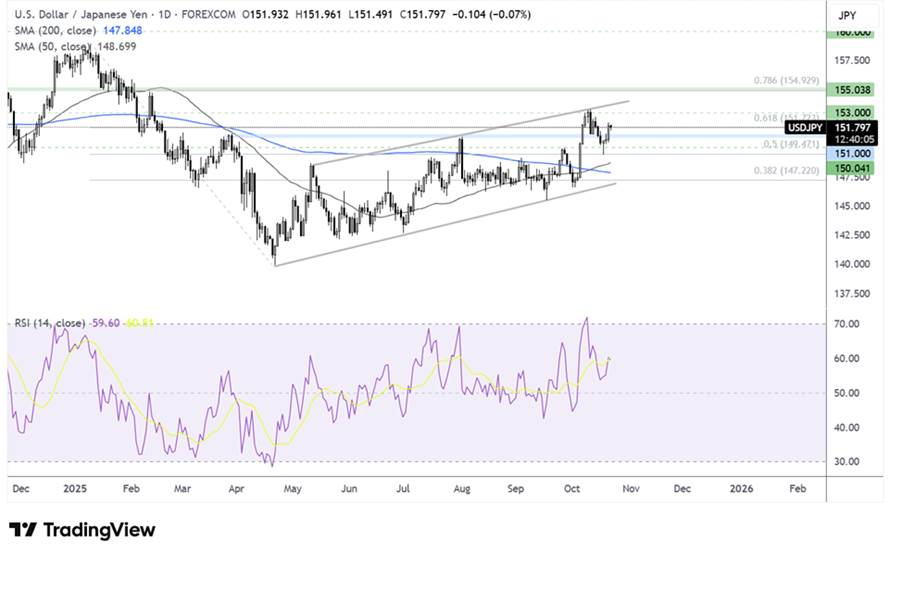Click the Oct label on time axis

[x=573, y=488]
